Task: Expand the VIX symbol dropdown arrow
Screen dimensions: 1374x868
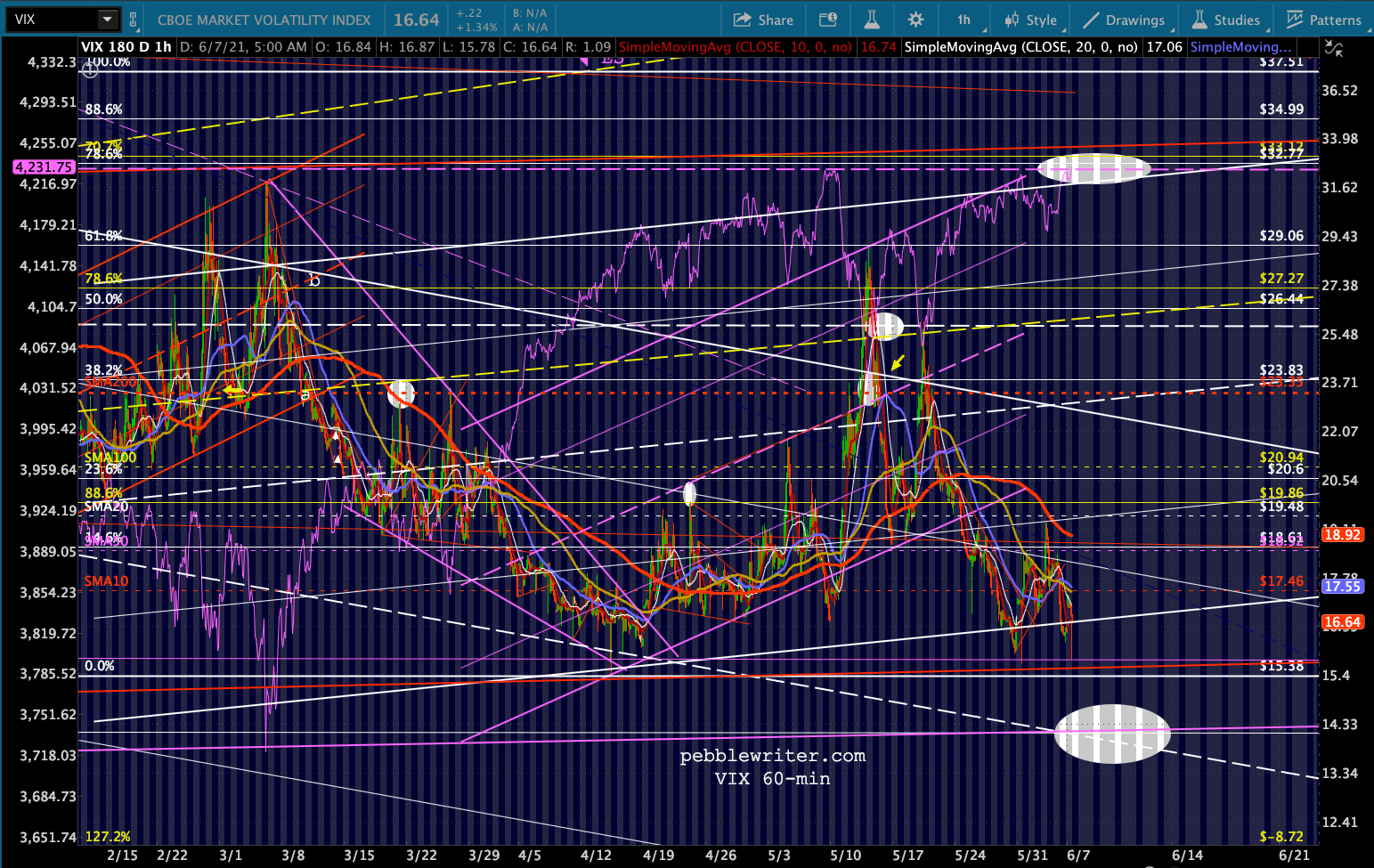Action: pos(107,20)
